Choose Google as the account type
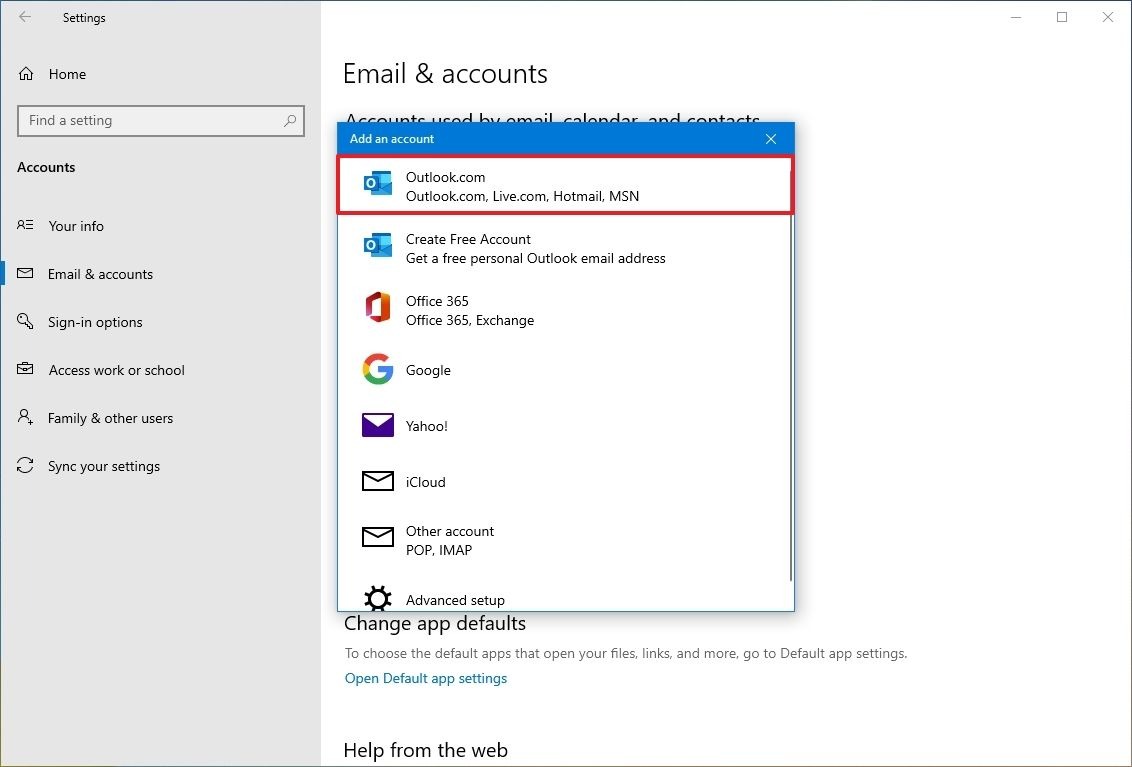Image resolution: width=1132 pixels, height=767 pixels. pos(565,370)
